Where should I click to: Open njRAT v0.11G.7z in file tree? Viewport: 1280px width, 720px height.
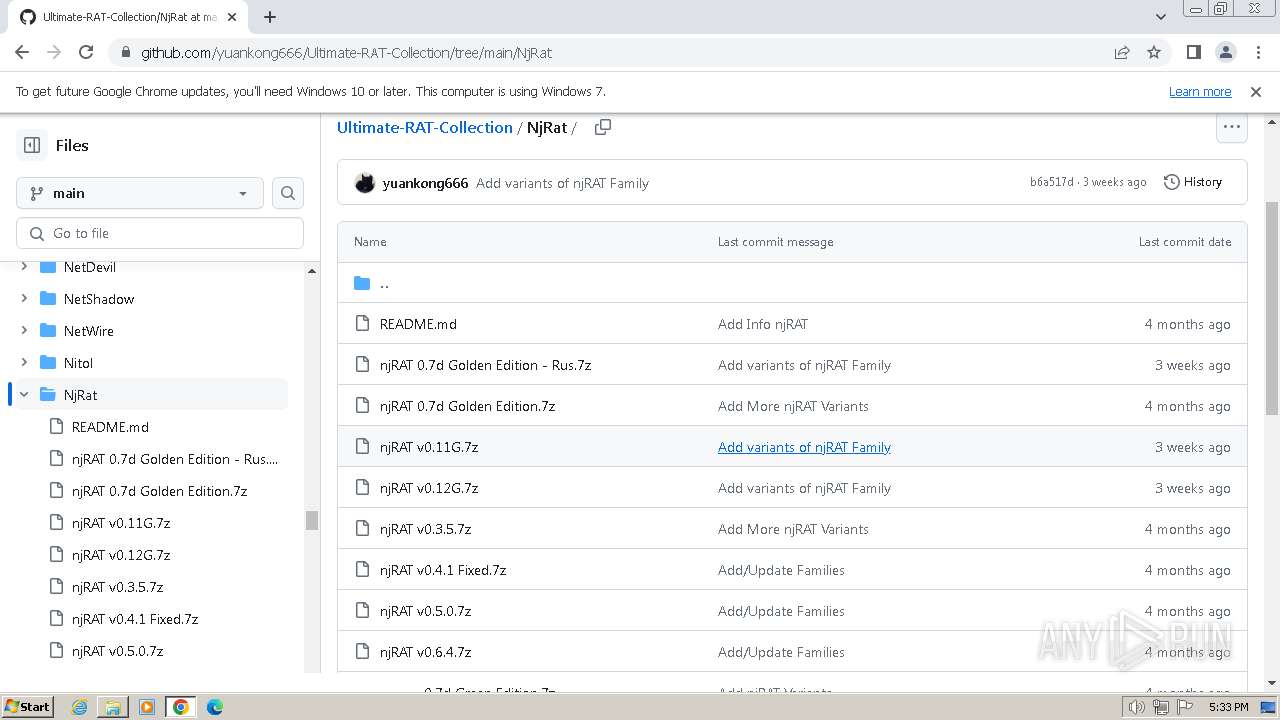click(121, 523)
